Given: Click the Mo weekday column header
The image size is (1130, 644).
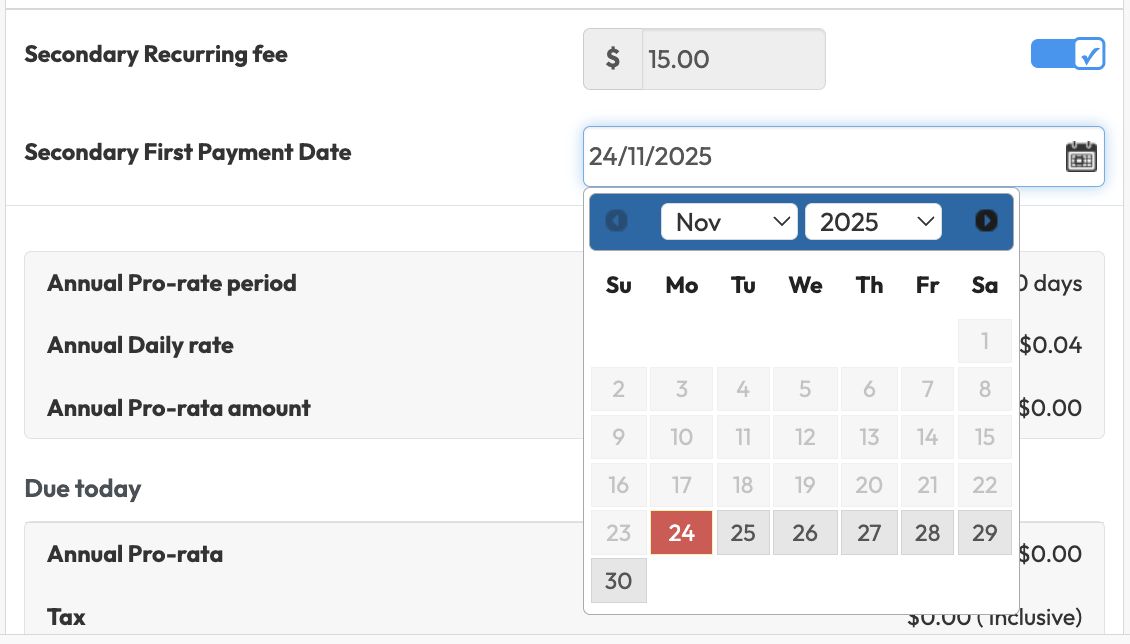Looking at the screenshot, I should [681, 286].
